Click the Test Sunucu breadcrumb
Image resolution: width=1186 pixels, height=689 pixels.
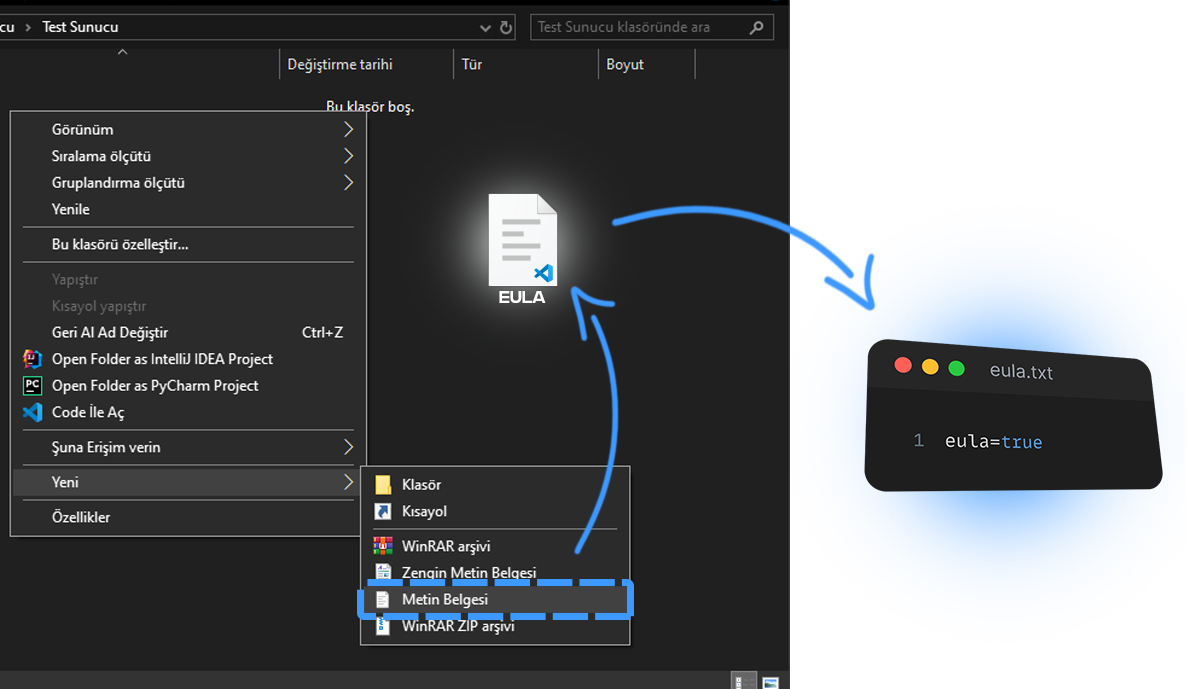point(80,26)
